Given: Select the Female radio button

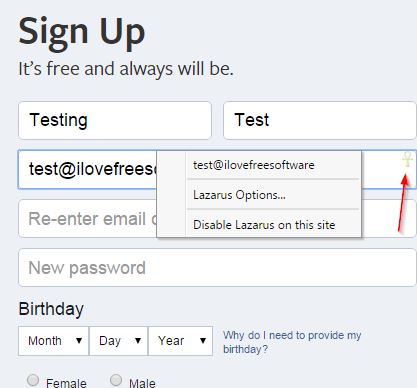Looking at the screenshot, I should tap(33, 380).
